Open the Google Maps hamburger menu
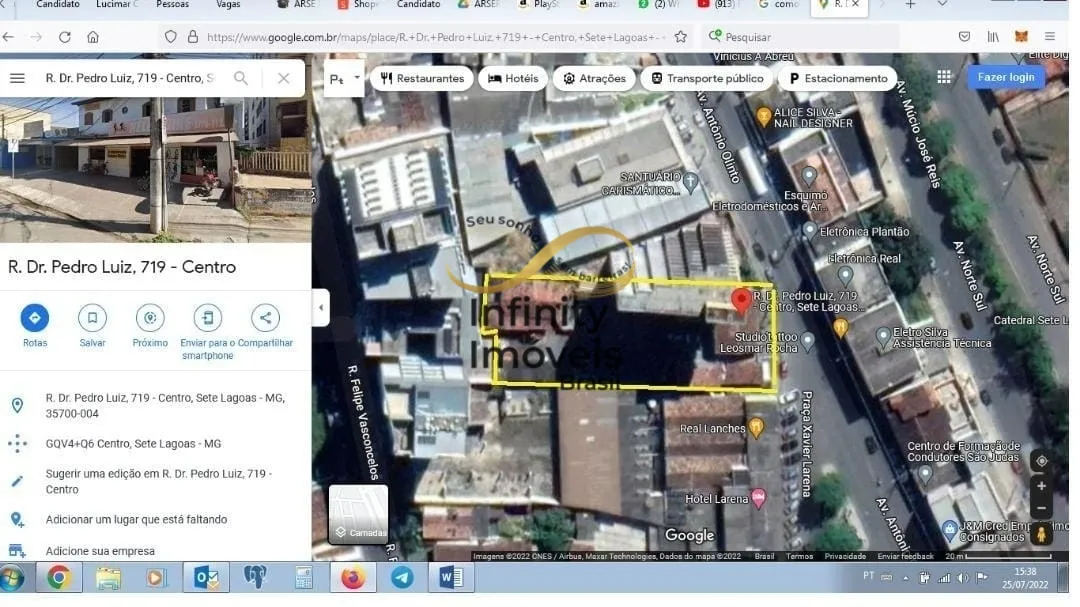1080x607 pixels. tap(17, 79)
